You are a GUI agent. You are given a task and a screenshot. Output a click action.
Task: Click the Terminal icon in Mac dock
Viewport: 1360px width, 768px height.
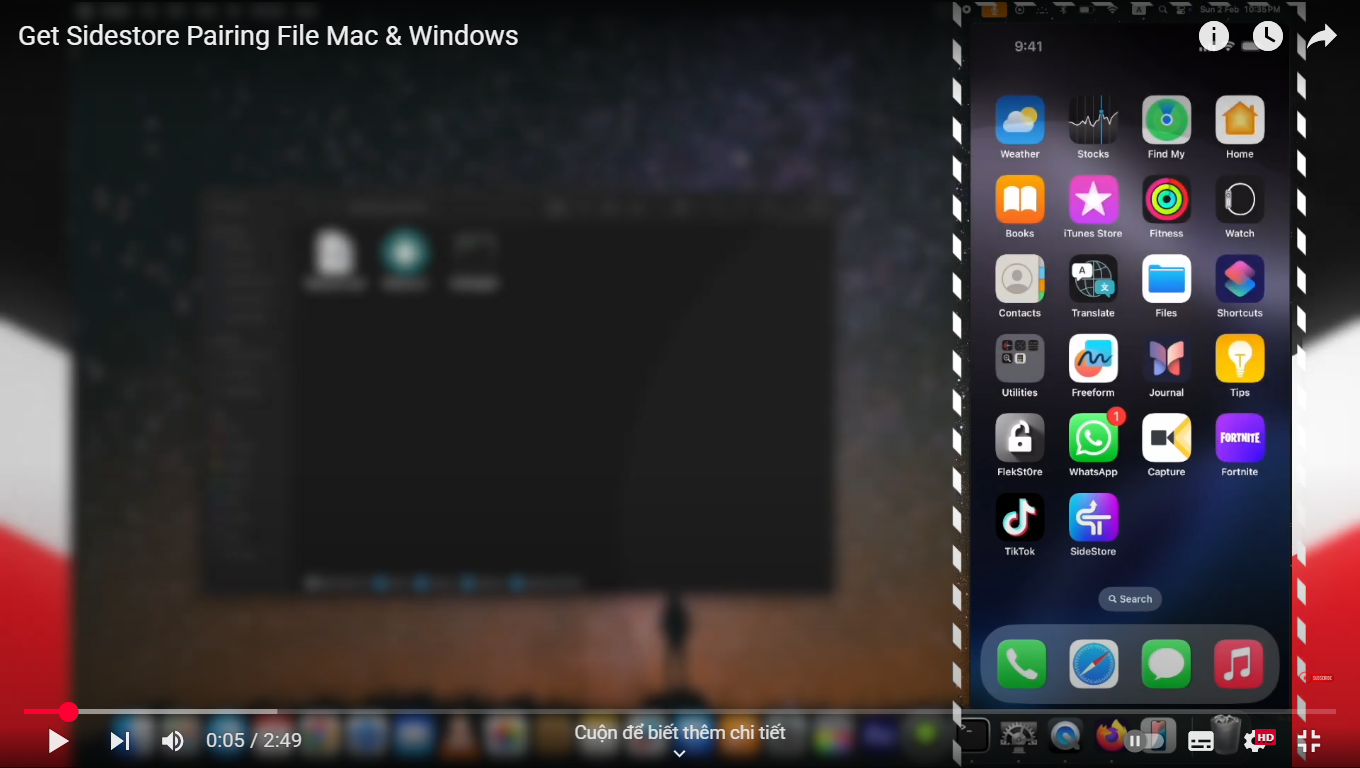[973, 736]
